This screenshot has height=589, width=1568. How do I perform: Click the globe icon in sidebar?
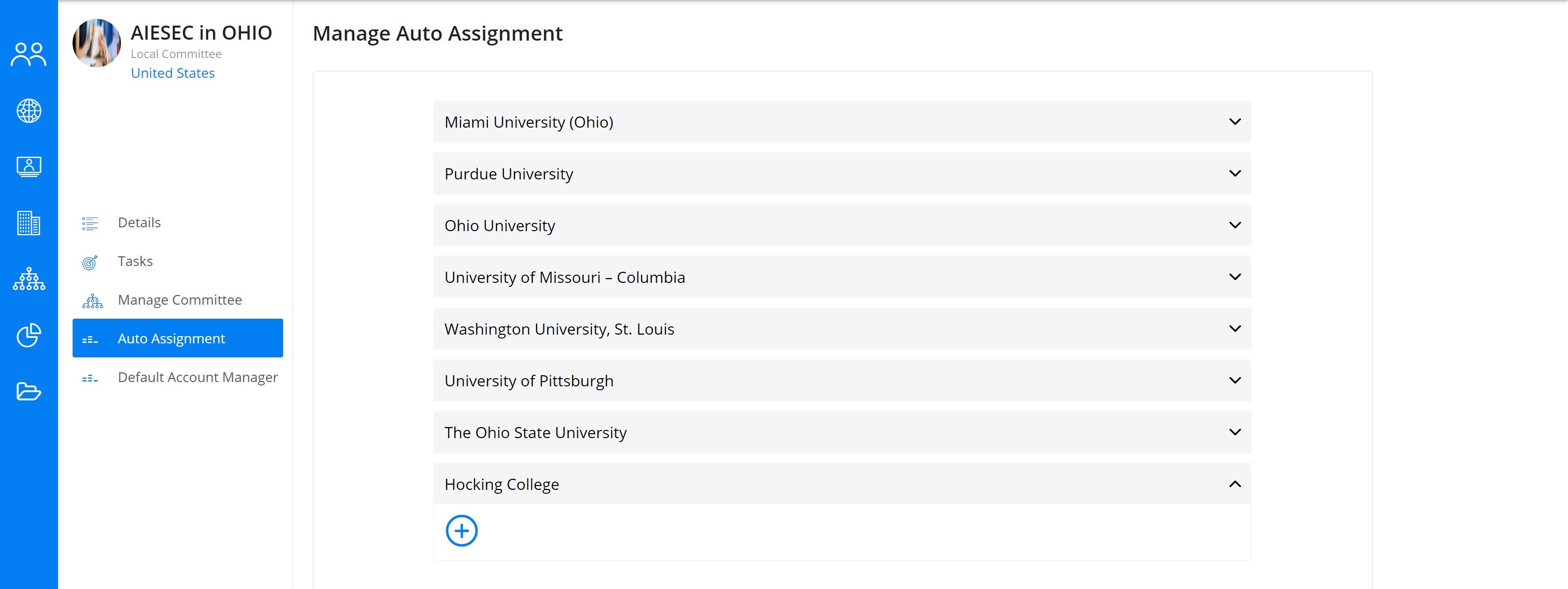(x=29, y=111)
